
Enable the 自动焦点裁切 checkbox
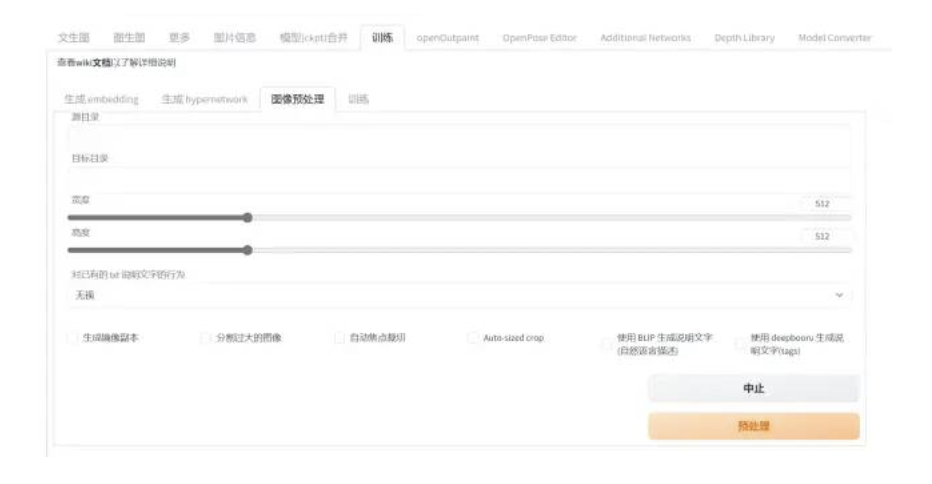click(x=339, y=338)
